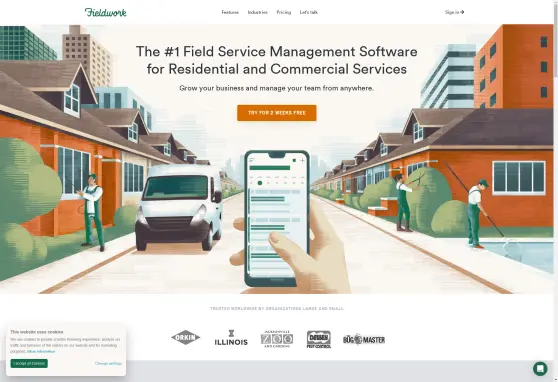Click the Jacksonville Zoo logo
The width and height of the screenshot is (558, 382).
277,339
